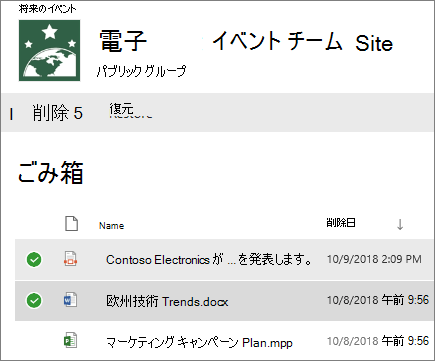Viewport: 435px width, 361px height.
Task: Open the 電子 イベント チーム Site title
Action: [246, 42]
